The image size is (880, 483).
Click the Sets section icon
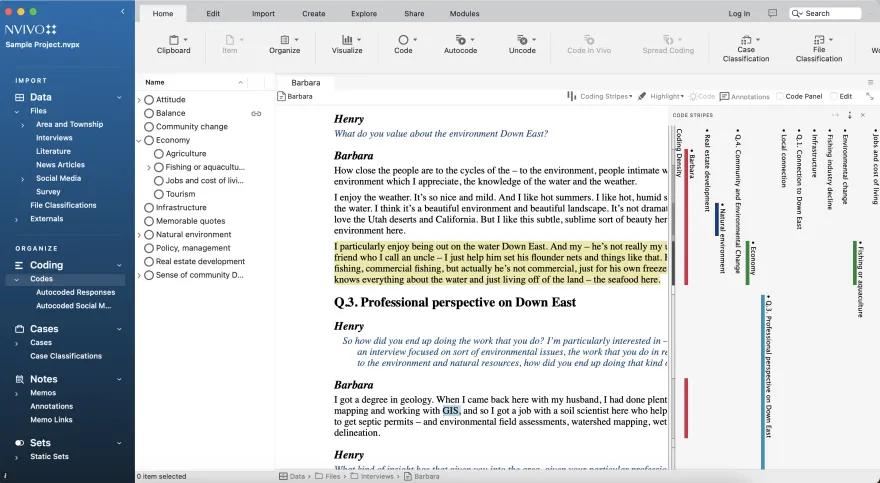[20, 443]
